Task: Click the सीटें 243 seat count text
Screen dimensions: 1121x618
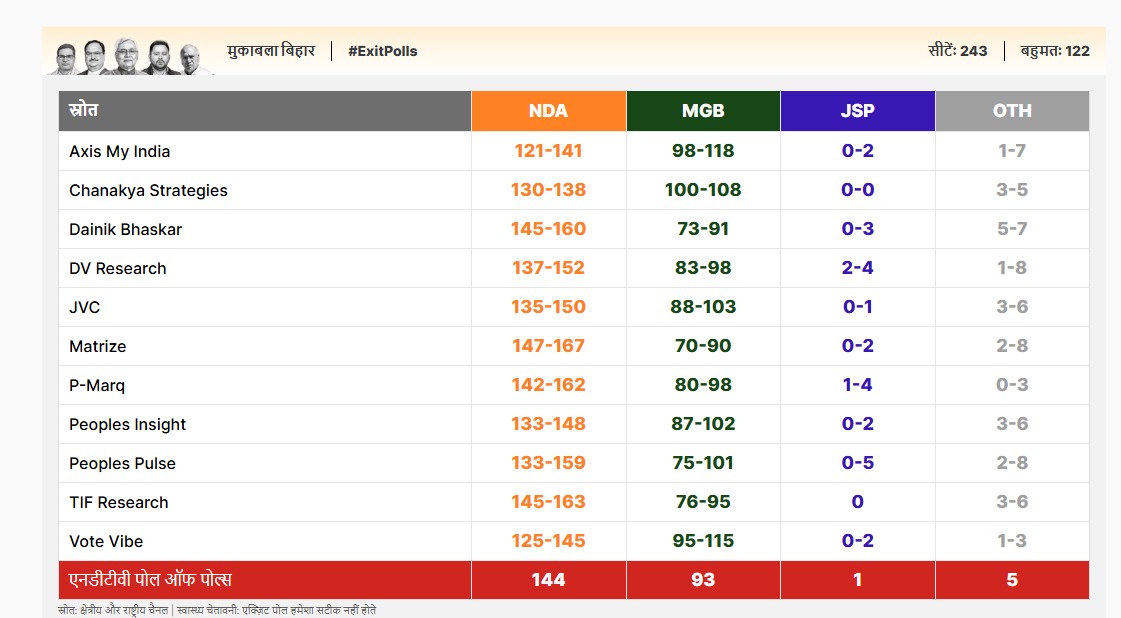Action: coord(957,51)
